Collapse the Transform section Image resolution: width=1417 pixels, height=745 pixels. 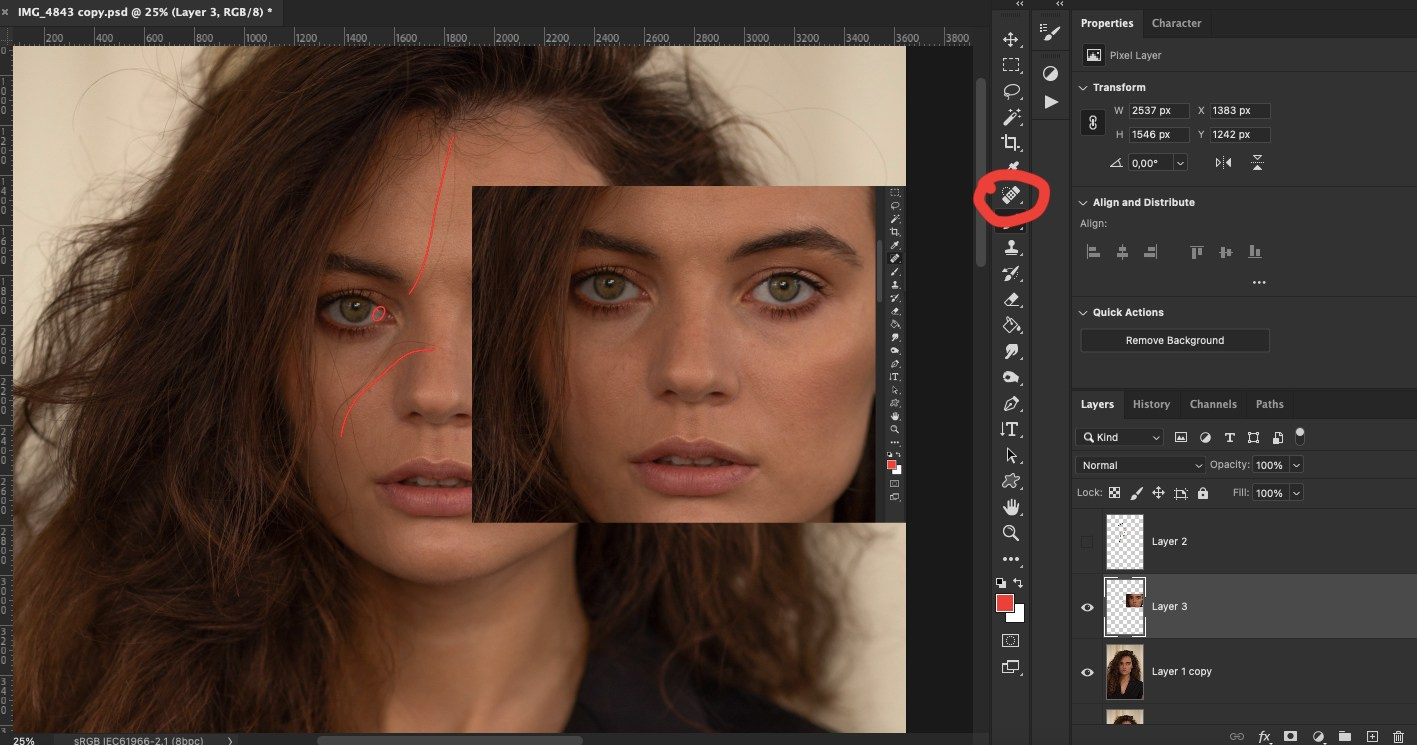coord(1084,87)
